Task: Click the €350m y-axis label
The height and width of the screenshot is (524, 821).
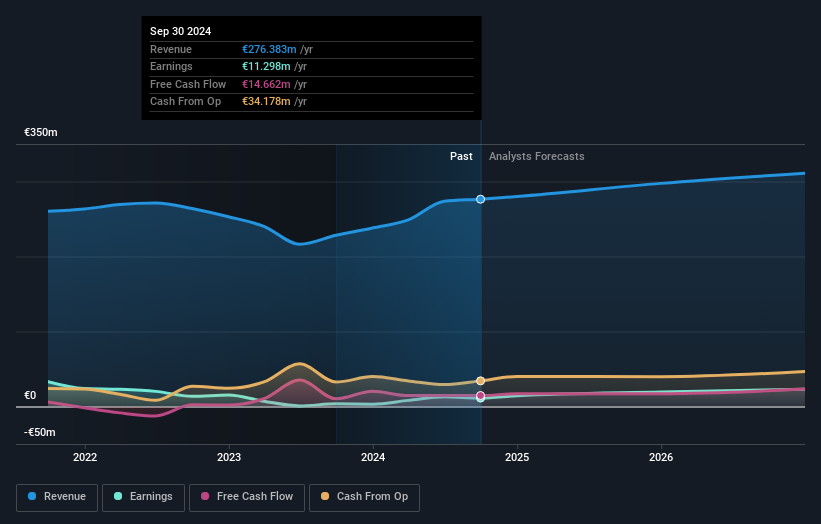Action: pos(41,132)
